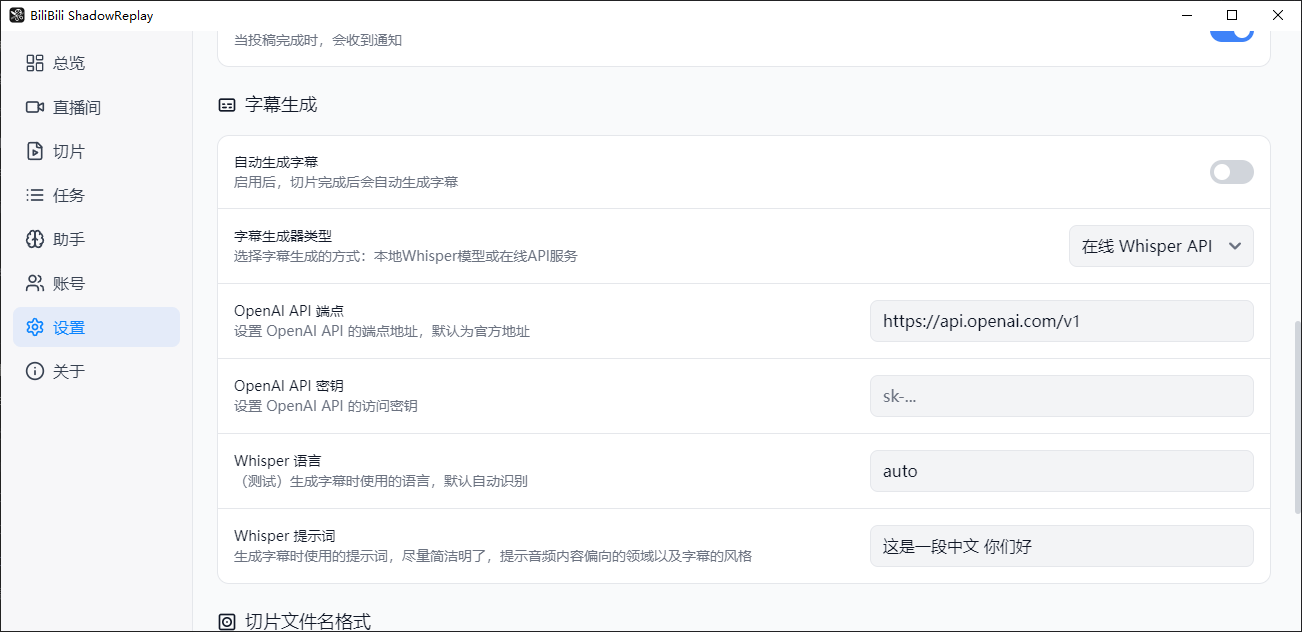Click the 切片文件名格式 section icon
Screen dimensions: 1302x632
226,621
